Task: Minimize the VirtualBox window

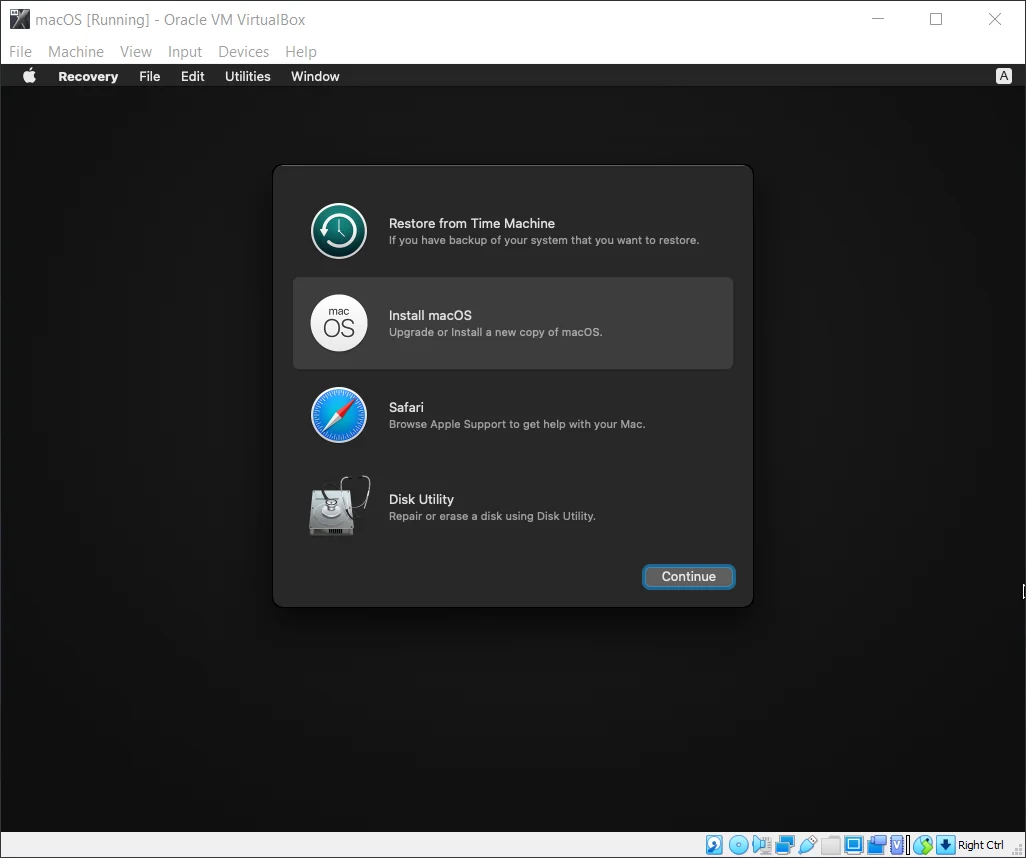Action: pos(878,19)
